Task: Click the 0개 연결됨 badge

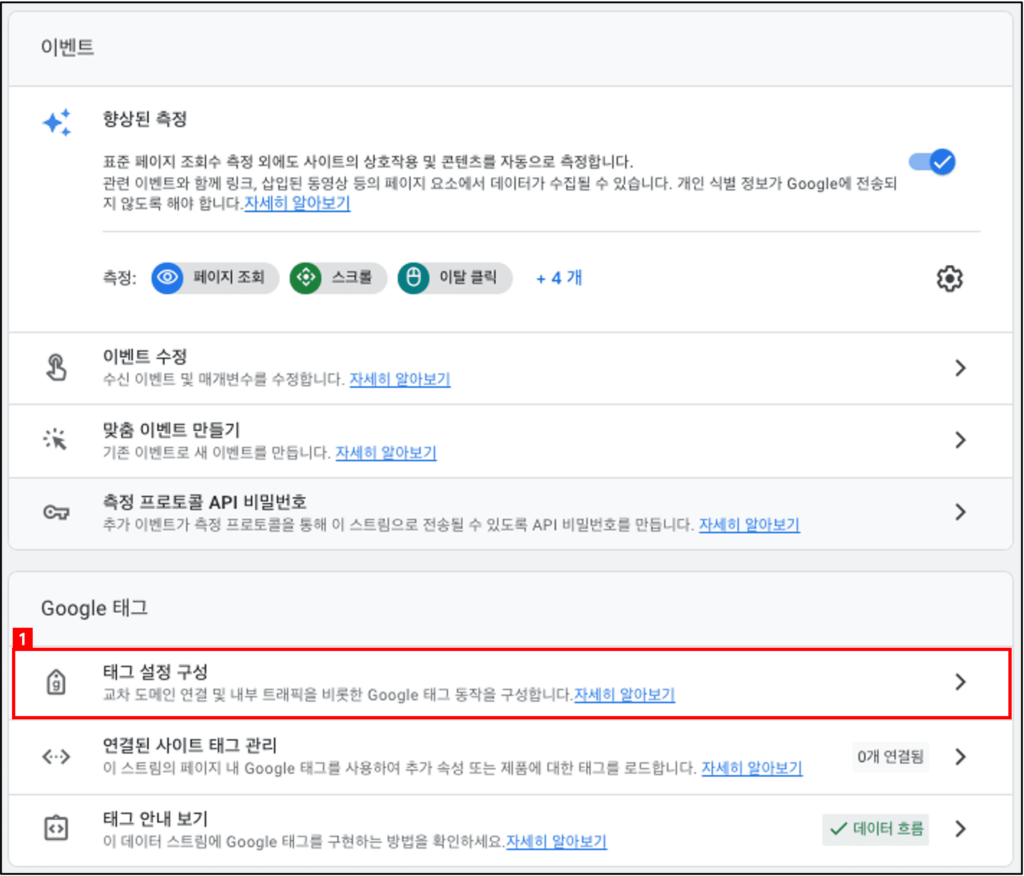Action: coord(890,756)
